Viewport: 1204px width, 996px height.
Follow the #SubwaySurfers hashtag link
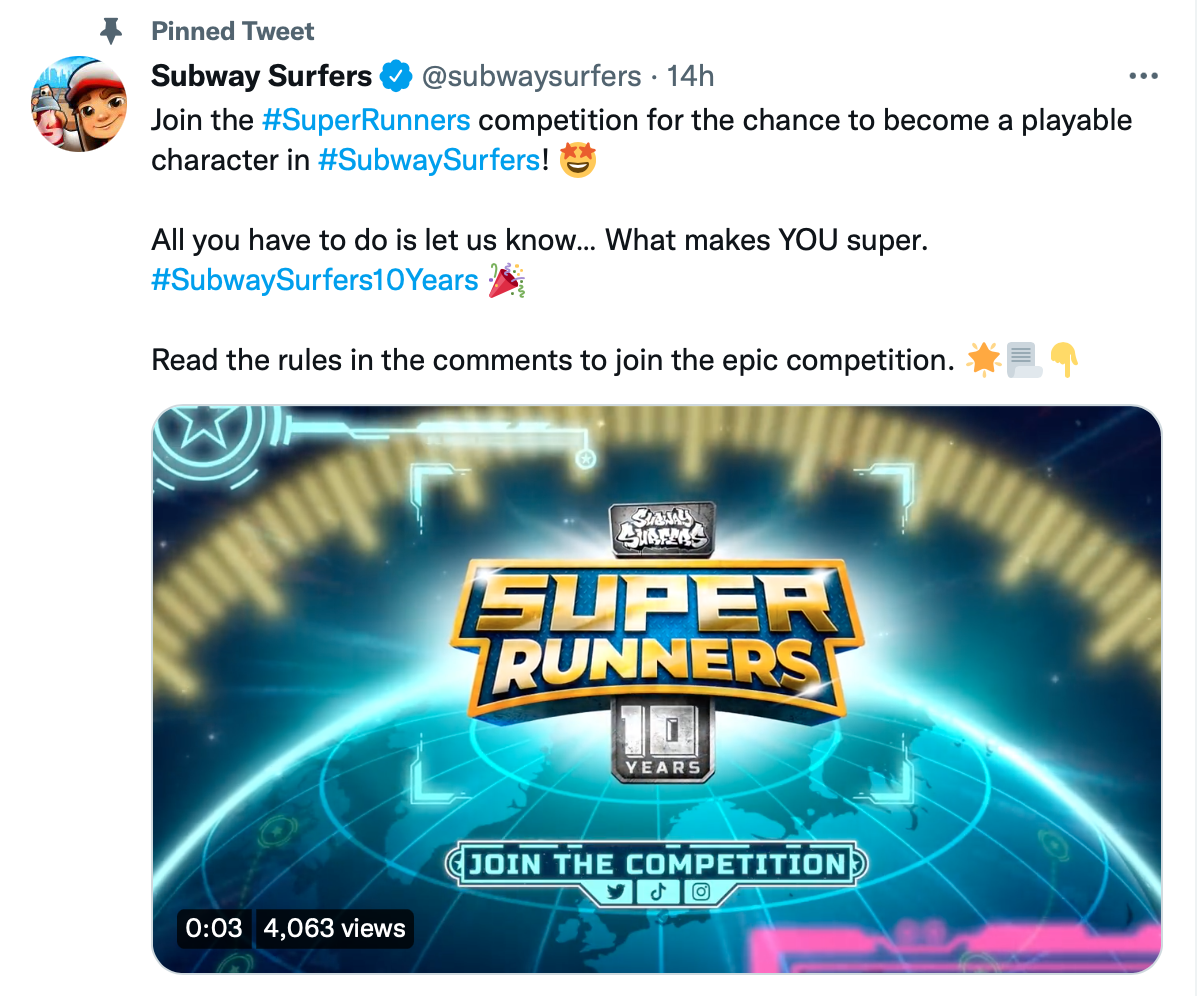click(x=429, y=160)
